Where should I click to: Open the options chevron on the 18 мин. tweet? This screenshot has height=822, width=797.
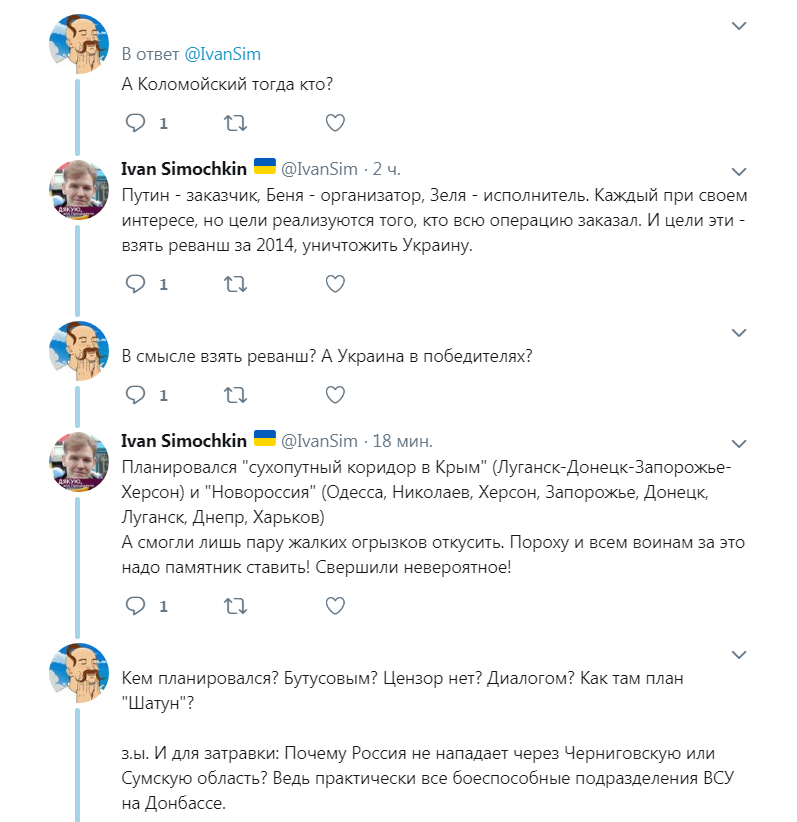point(739,444)
